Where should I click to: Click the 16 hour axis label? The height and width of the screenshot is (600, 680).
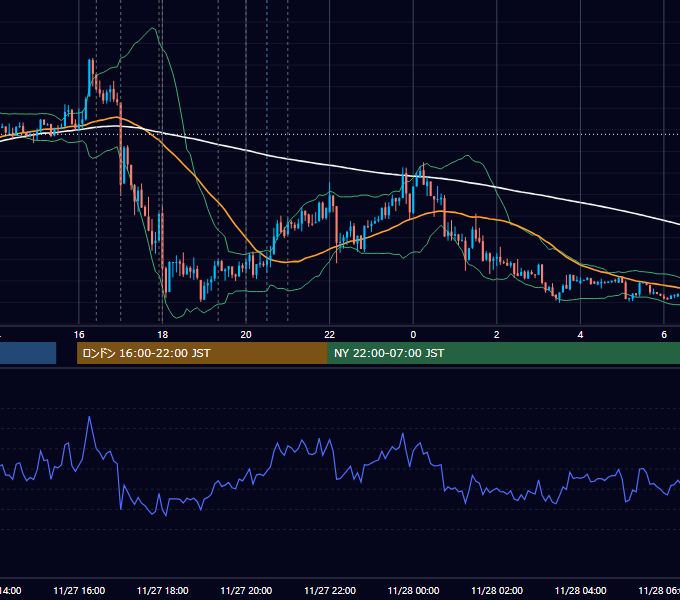pos(79,335)
